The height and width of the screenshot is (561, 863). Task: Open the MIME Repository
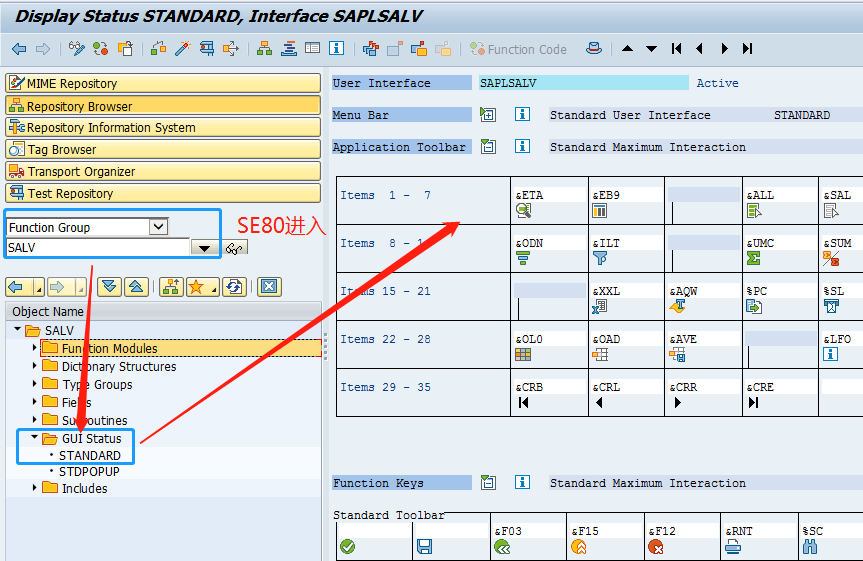[163, 83]
